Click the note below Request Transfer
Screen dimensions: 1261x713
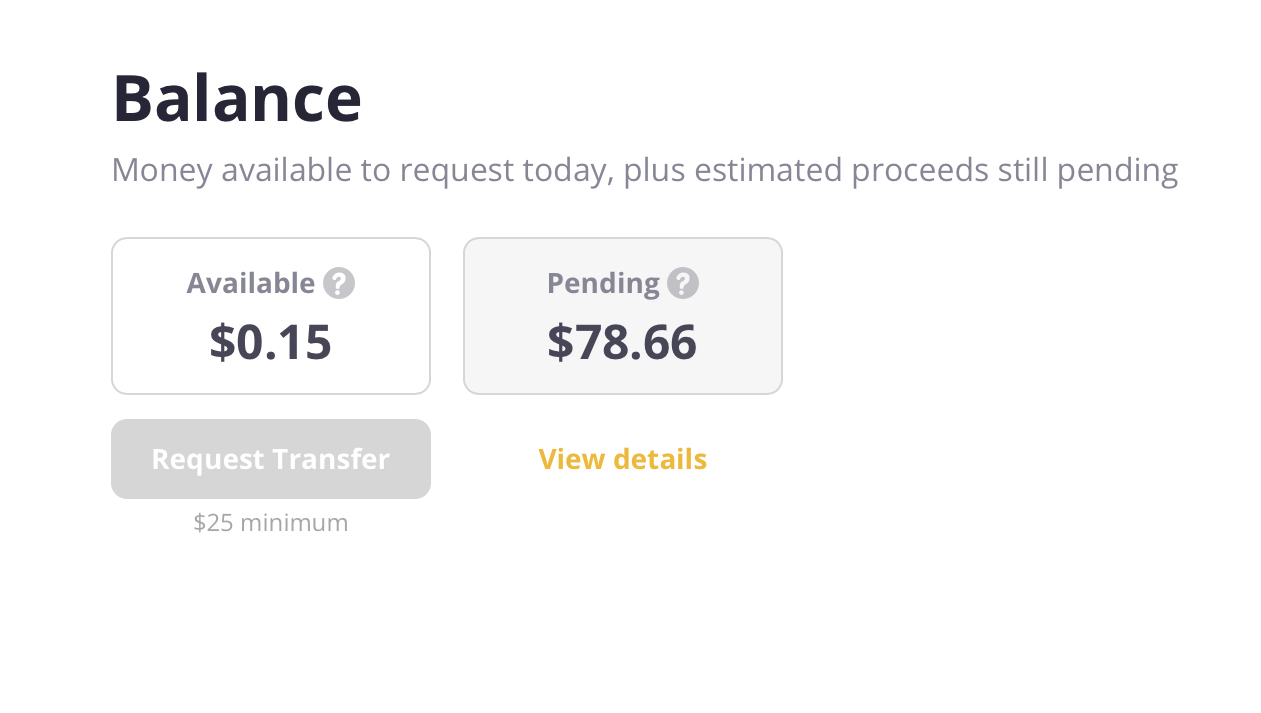coord(271,522)
